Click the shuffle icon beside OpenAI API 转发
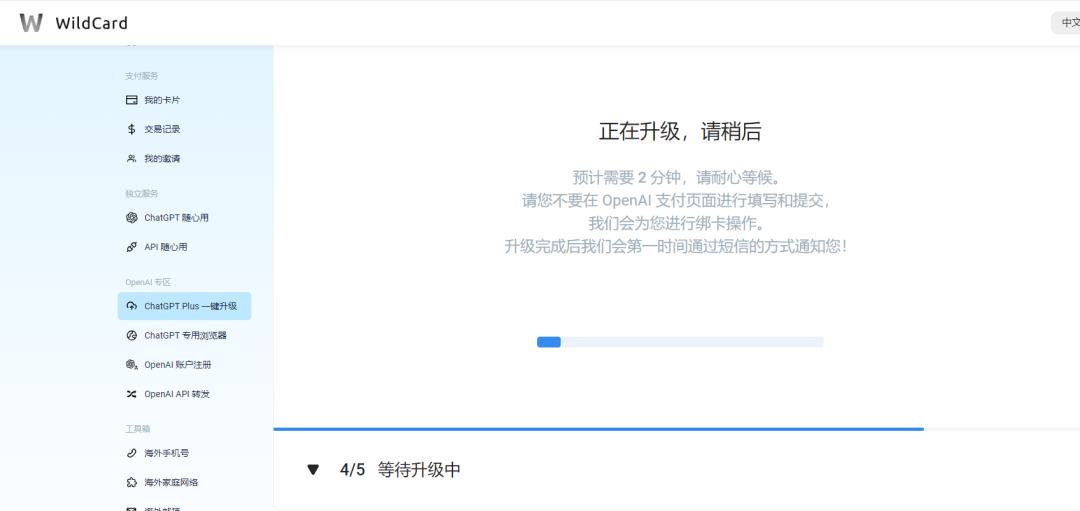Viewport: 1080px width, 511px height. [132, 394]
